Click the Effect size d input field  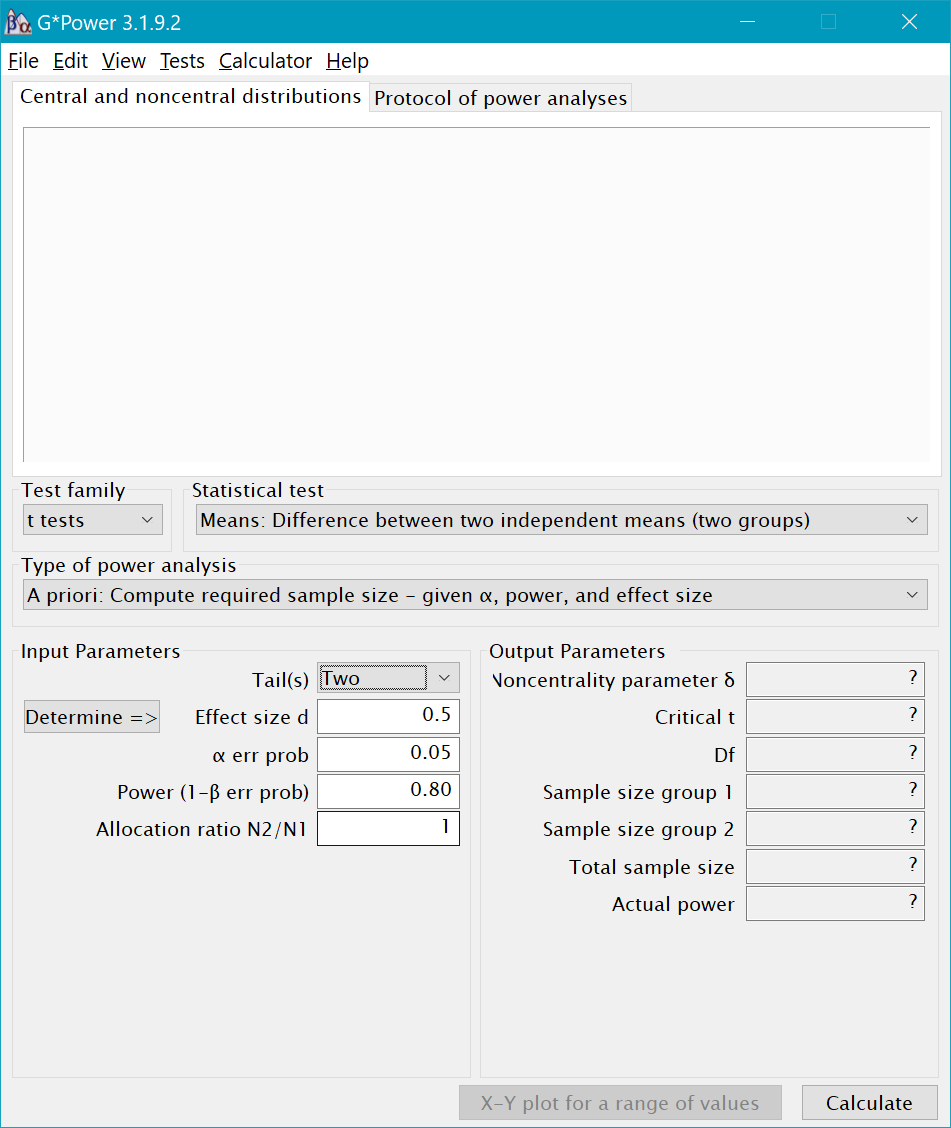click(388, 716)
